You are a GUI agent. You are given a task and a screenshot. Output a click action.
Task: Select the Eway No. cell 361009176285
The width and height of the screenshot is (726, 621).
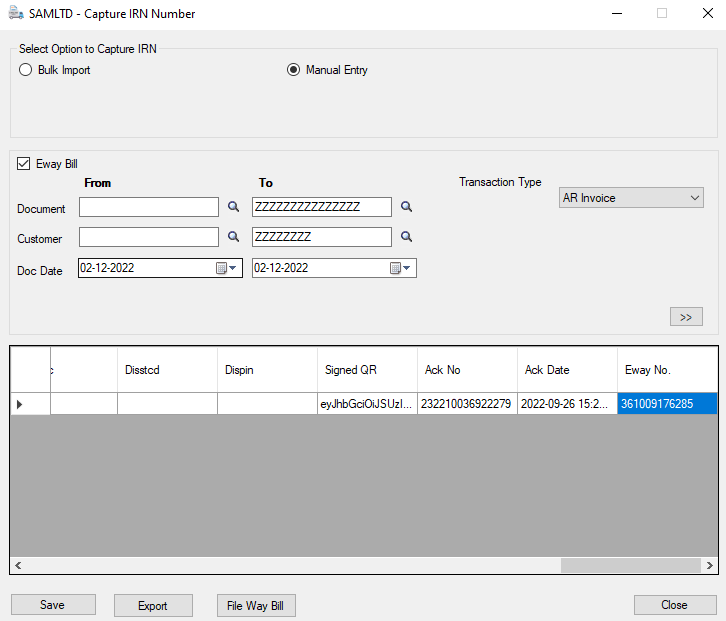(667, 404)
